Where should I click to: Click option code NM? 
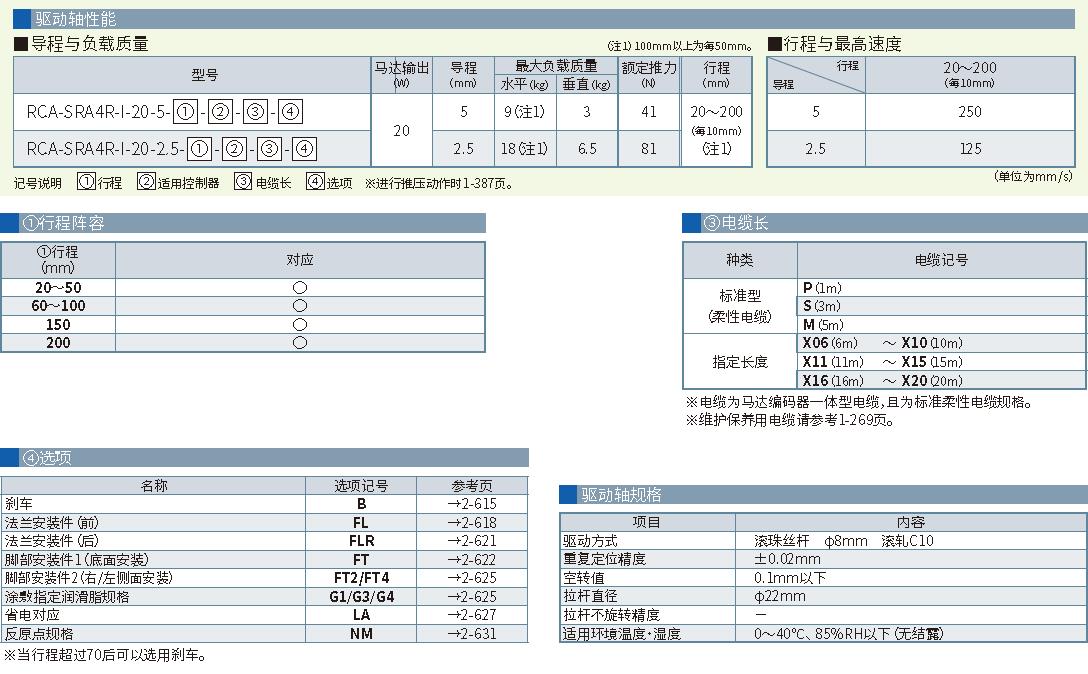coord(362,634)
